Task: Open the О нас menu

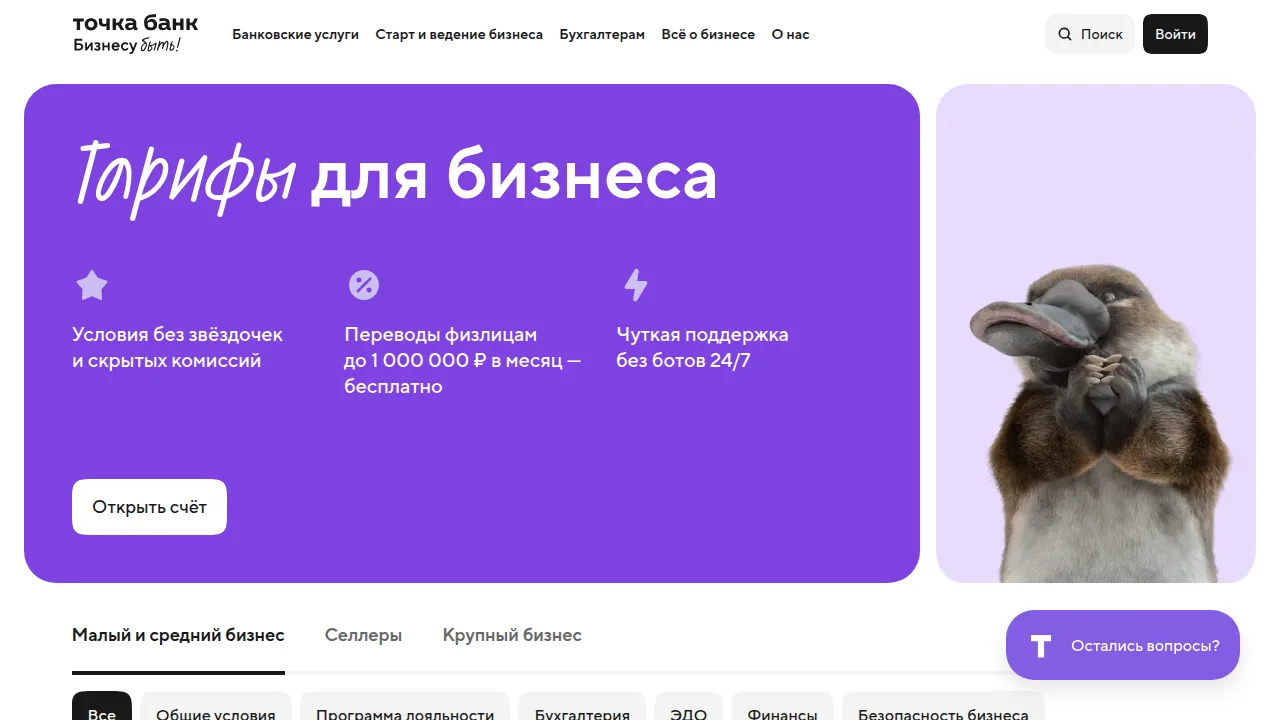Action: point(790,34)
